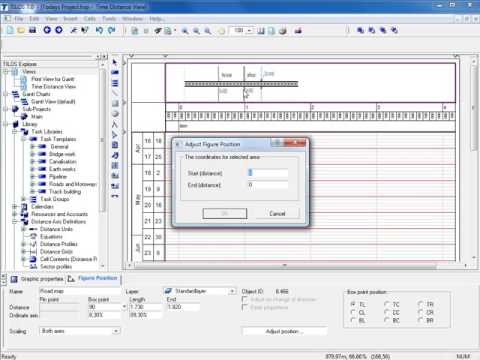This screenshot has width=480, height=360.
Task: Select the BL box point radio button
Action: [353, 320]
